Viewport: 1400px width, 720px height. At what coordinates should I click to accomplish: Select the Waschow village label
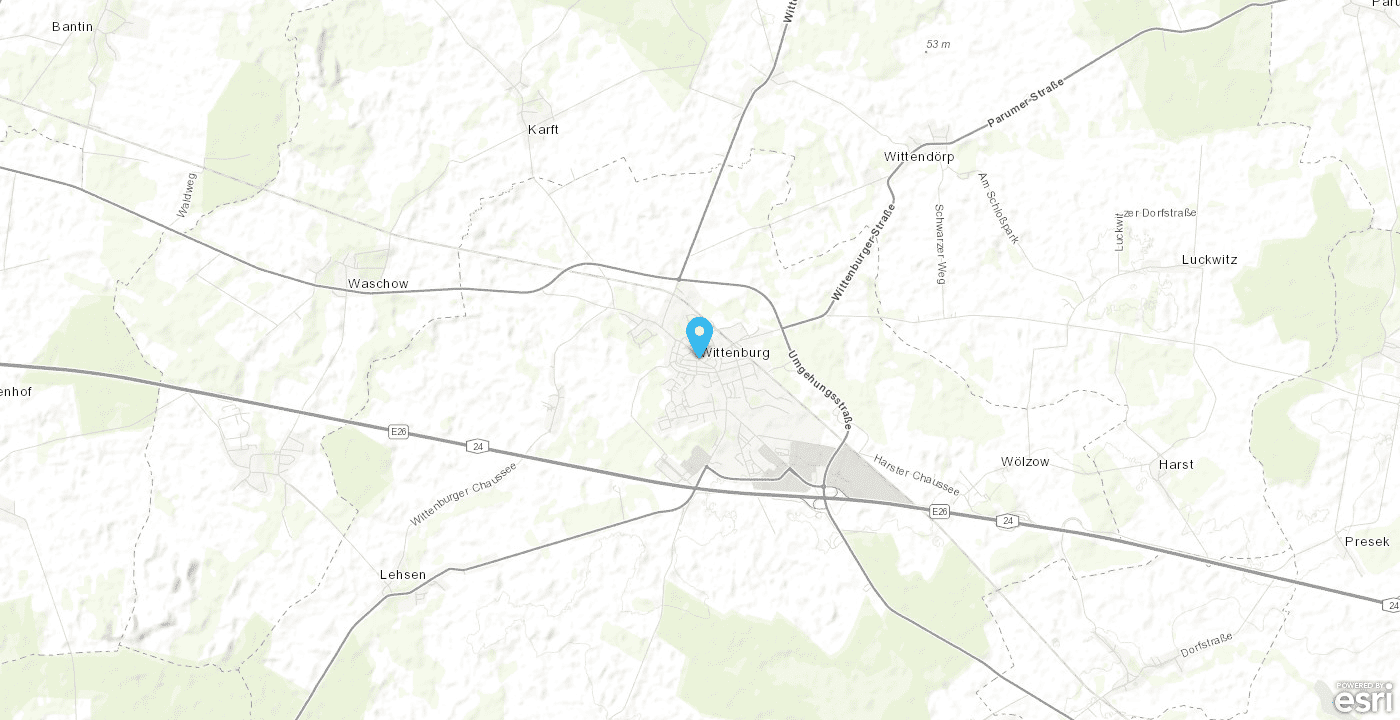coord(378,283)
